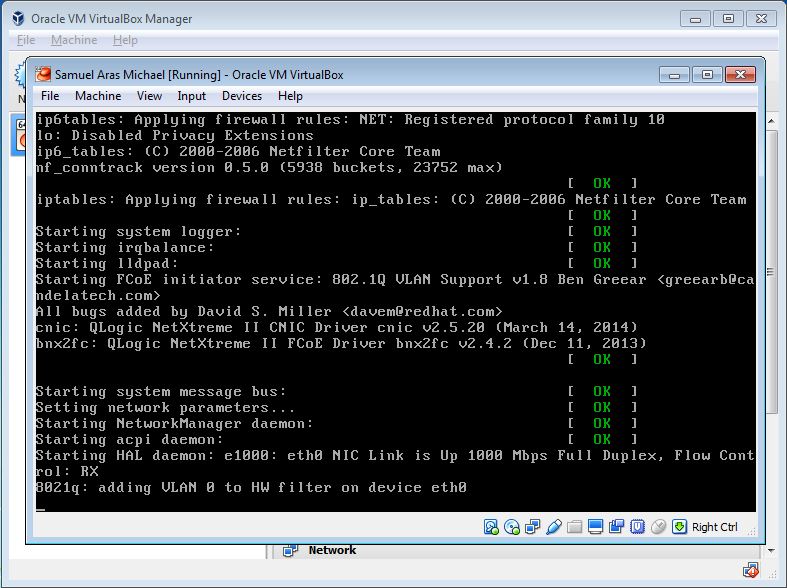787x588 pixels.
Task: Click the Manager window warning notification icon
Action: click(x=751, y=570)
